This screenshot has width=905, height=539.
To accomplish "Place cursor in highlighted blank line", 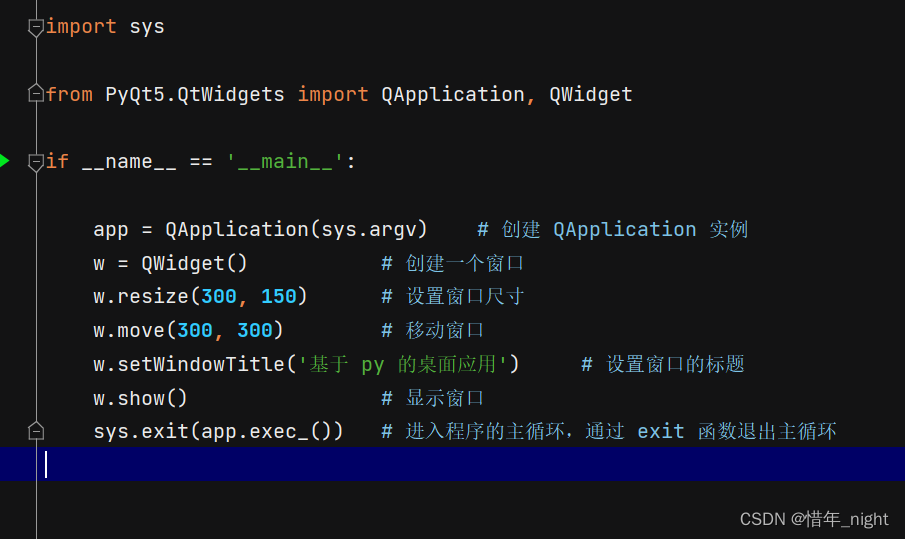I will pos(452,464).
